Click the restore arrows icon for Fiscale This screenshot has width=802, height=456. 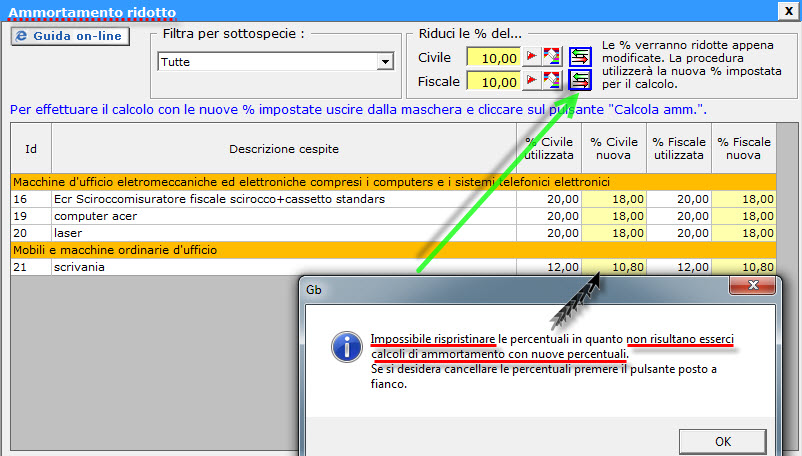pos(579,81)
